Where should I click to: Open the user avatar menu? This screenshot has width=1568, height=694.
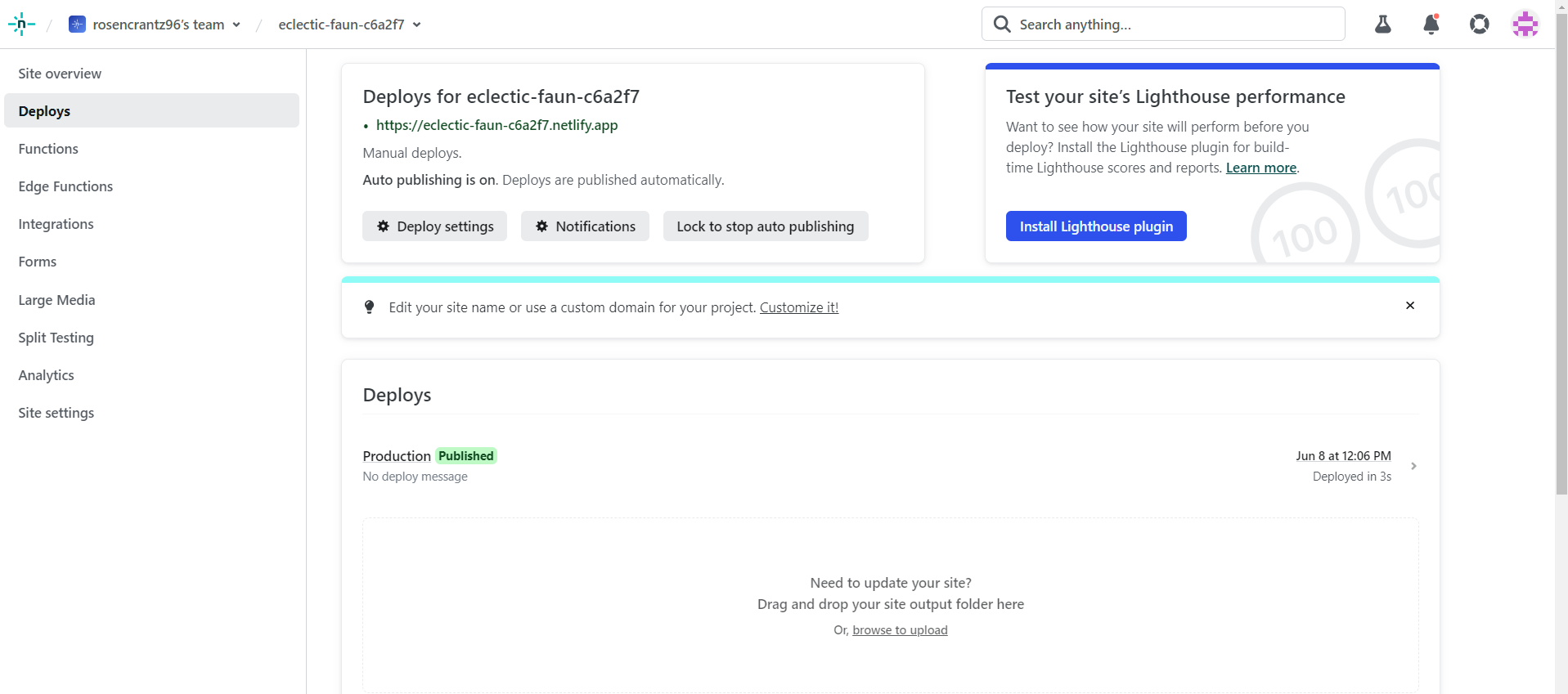tap(1525, 25)
